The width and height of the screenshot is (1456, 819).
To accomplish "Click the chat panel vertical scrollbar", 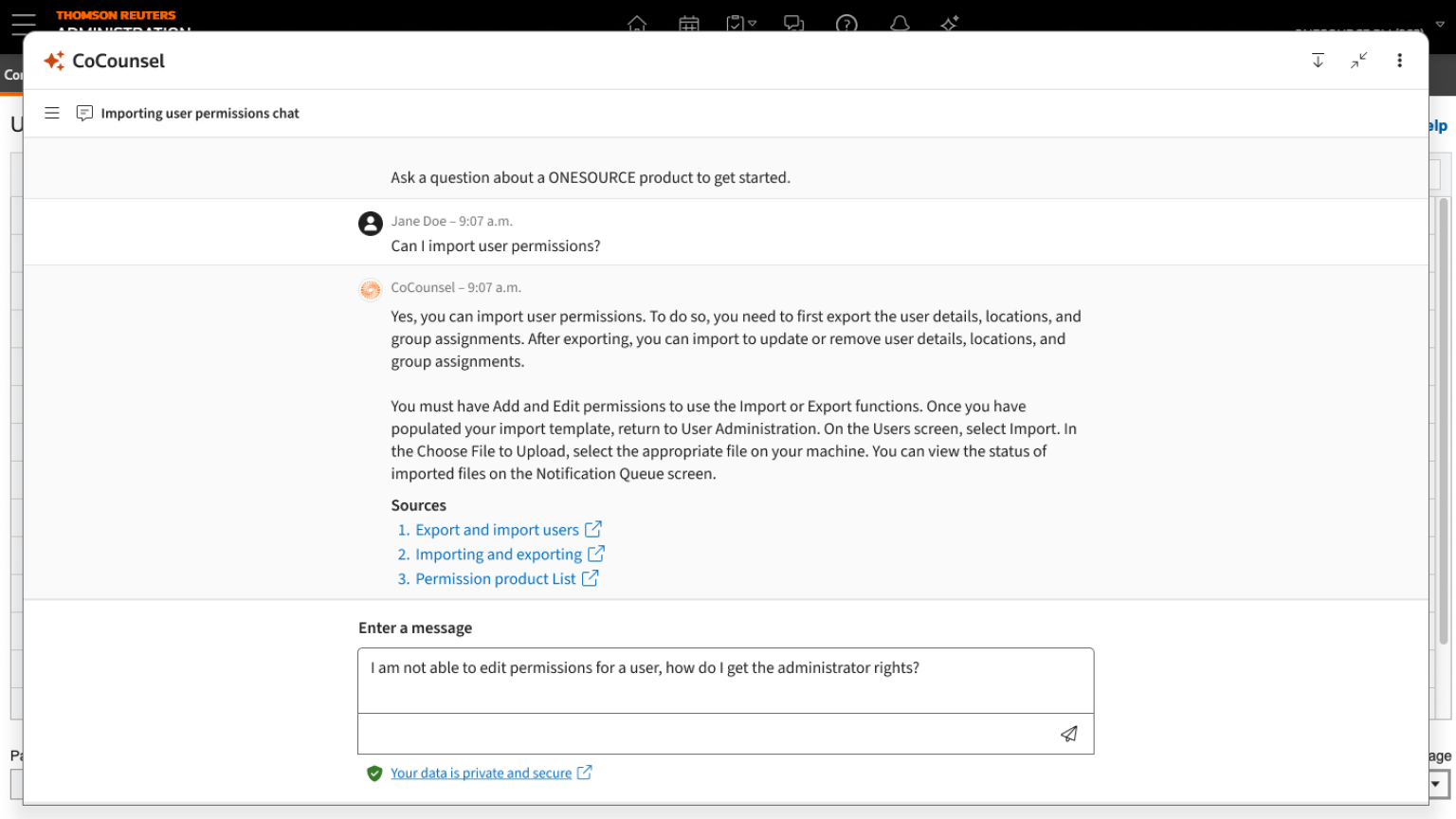I will pos(1443,417).
